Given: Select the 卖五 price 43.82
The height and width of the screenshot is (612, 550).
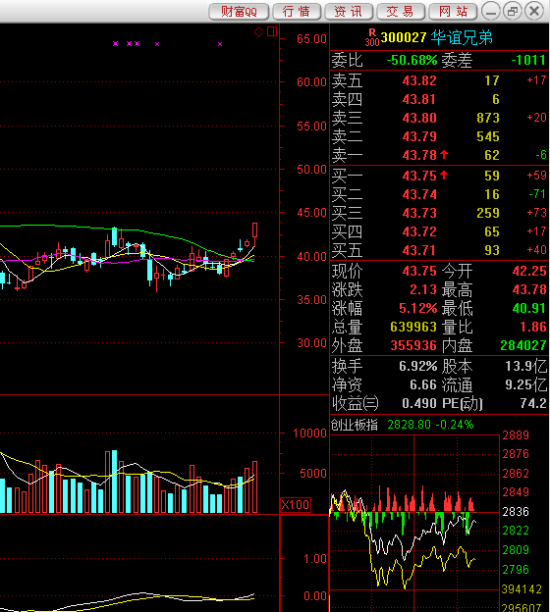Looking at the screenshot, I should (420, 81).
